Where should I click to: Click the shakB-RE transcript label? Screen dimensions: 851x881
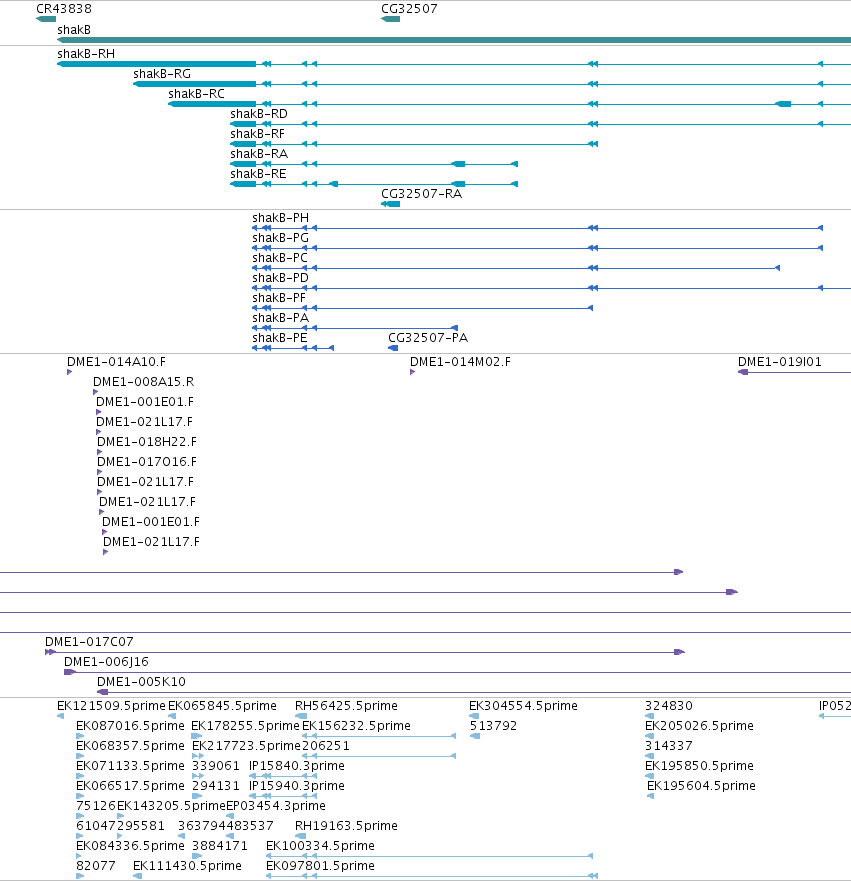click(x=258, y=174)
